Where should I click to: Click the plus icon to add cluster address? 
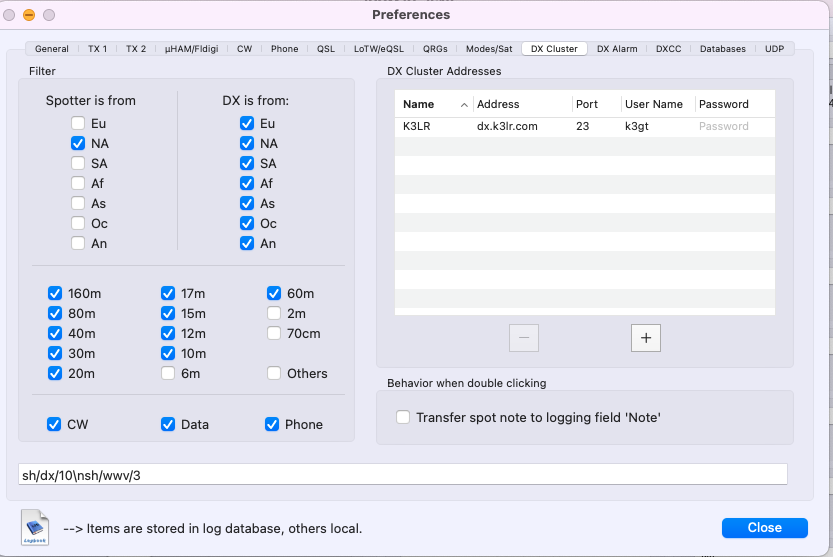(645, 338)
